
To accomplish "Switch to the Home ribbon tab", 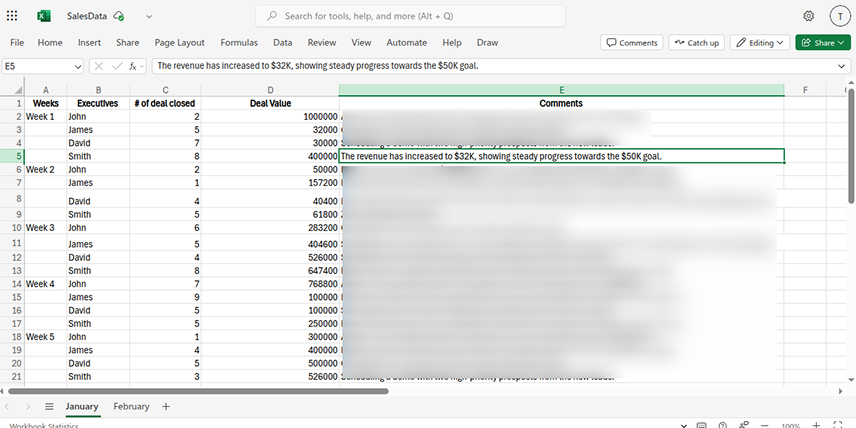I will [x=50, y=43].
